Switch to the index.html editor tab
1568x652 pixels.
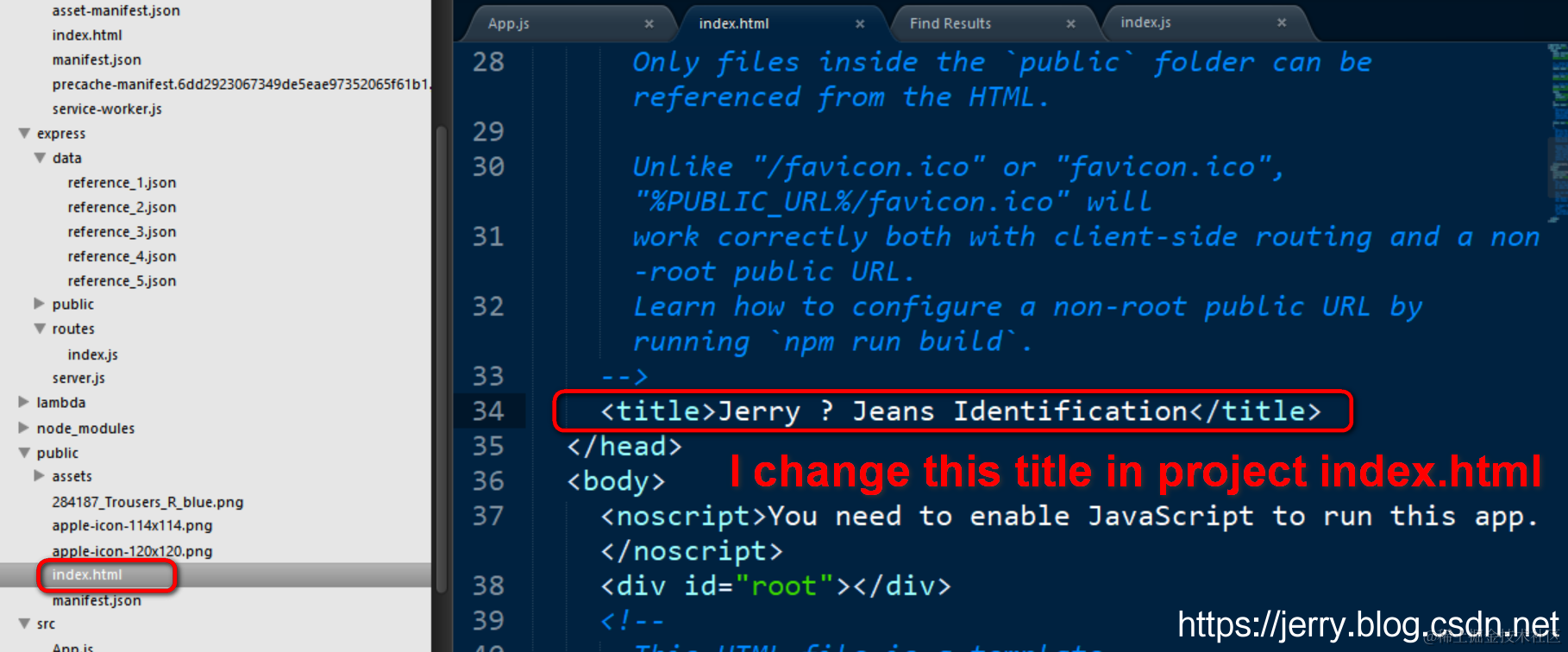click(x=734, y=24)
